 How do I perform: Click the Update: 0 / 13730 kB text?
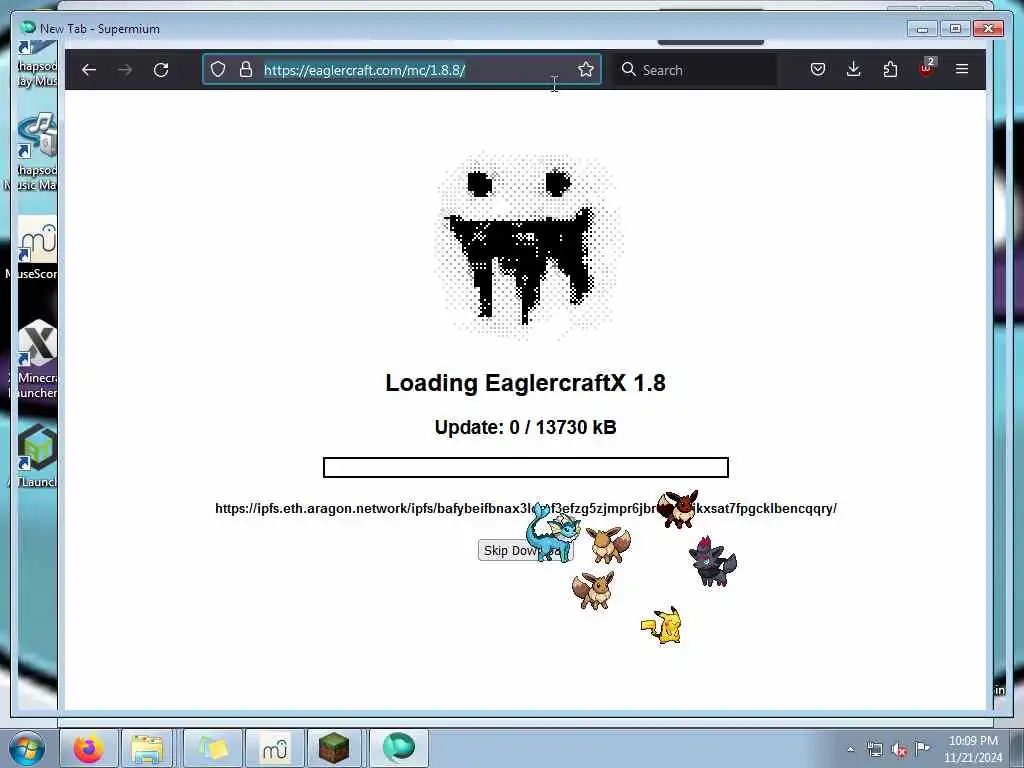[526, 428]
